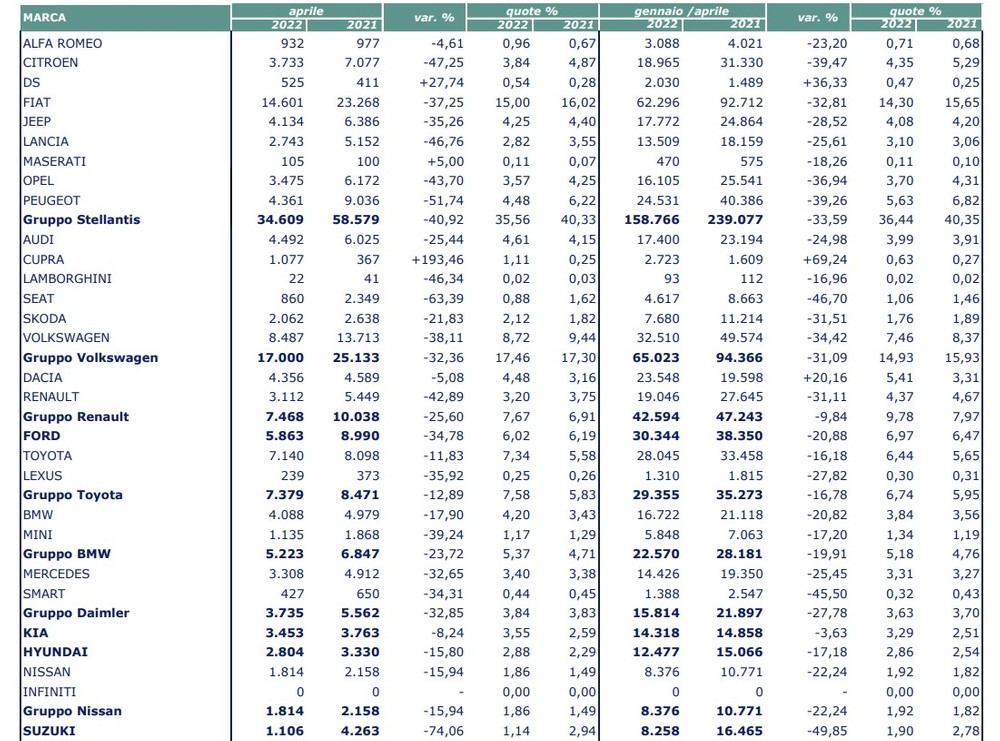This screenshot has height=741, width=1000.
Task: Select the OPEL row label
Action: pos(38,180)
